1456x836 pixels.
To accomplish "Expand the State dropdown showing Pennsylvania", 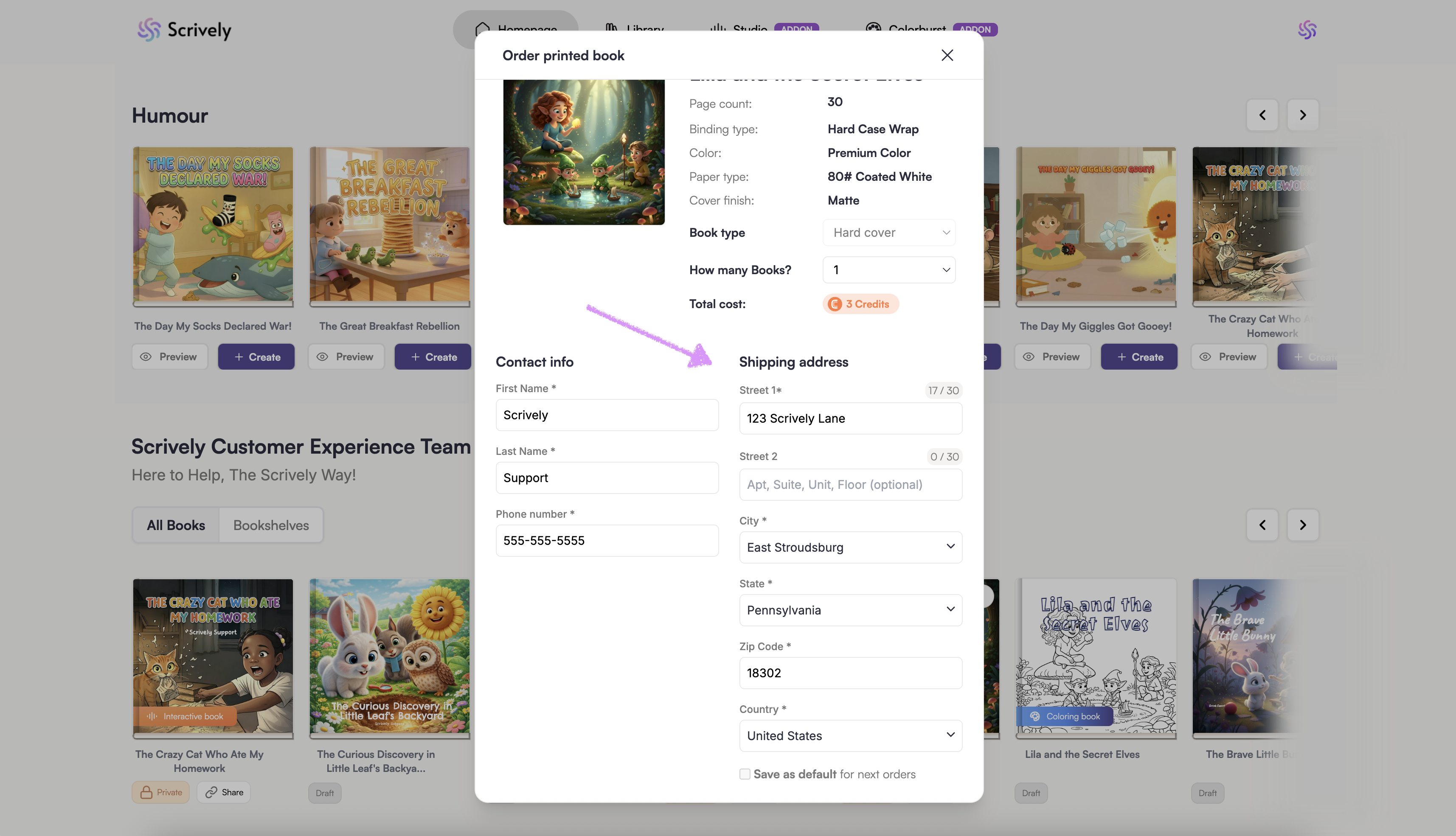I will point(850,610).
